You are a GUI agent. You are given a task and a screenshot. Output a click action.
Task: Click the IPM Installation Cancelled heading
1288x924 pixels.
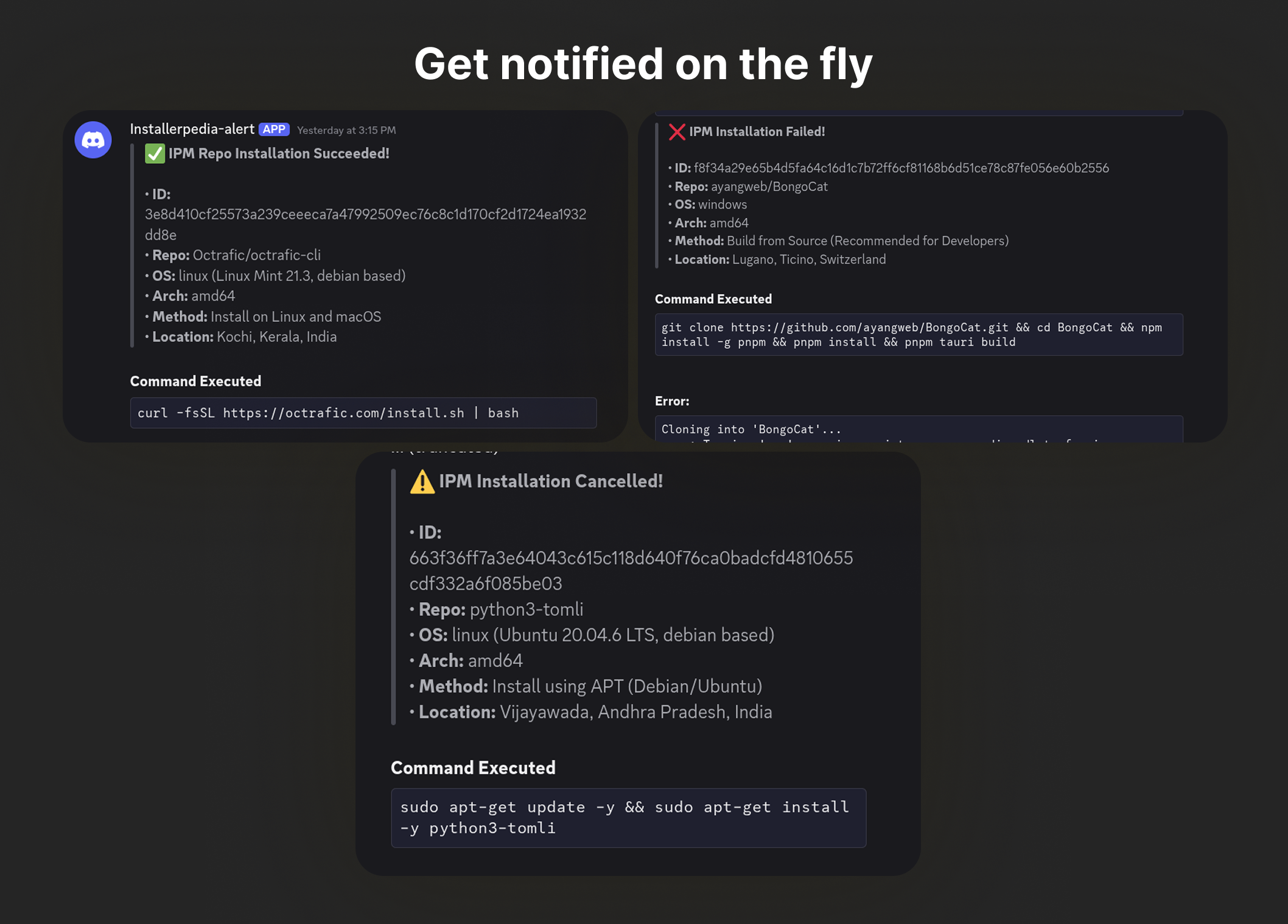pyautogui.click(x=550, y=481)
